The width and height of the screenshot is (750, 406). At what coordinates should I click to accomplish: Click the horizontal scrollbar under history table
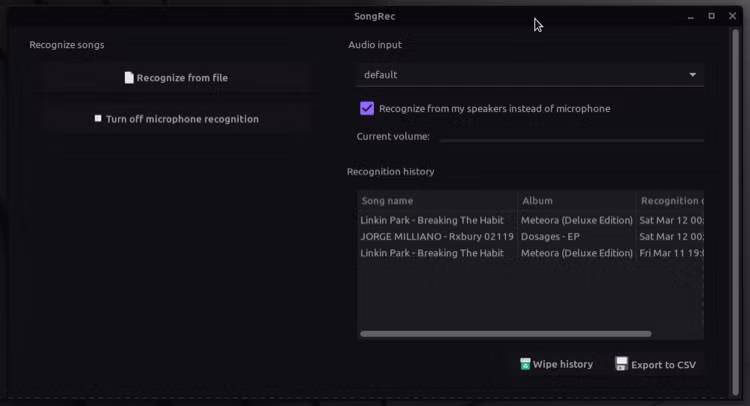506,334
